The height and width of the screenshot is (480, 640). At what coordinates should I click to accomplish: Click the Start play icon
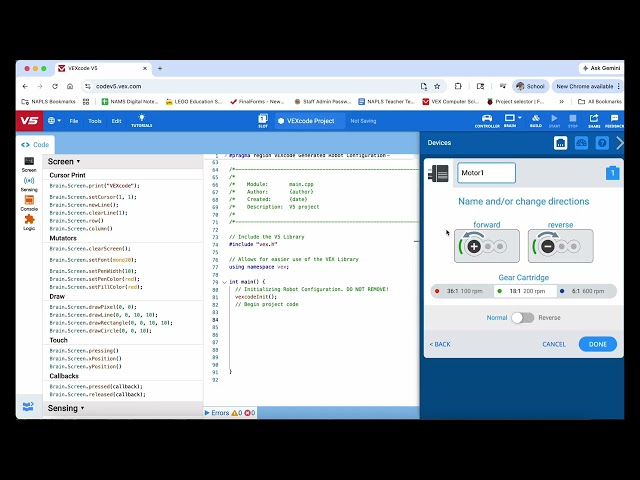tap(554, 120)
